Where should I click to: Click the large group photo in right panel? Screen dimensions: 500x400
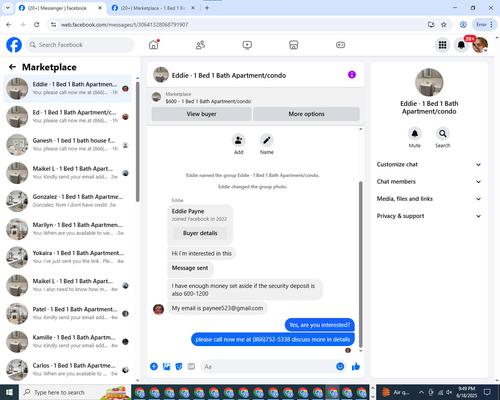point(429,82)
